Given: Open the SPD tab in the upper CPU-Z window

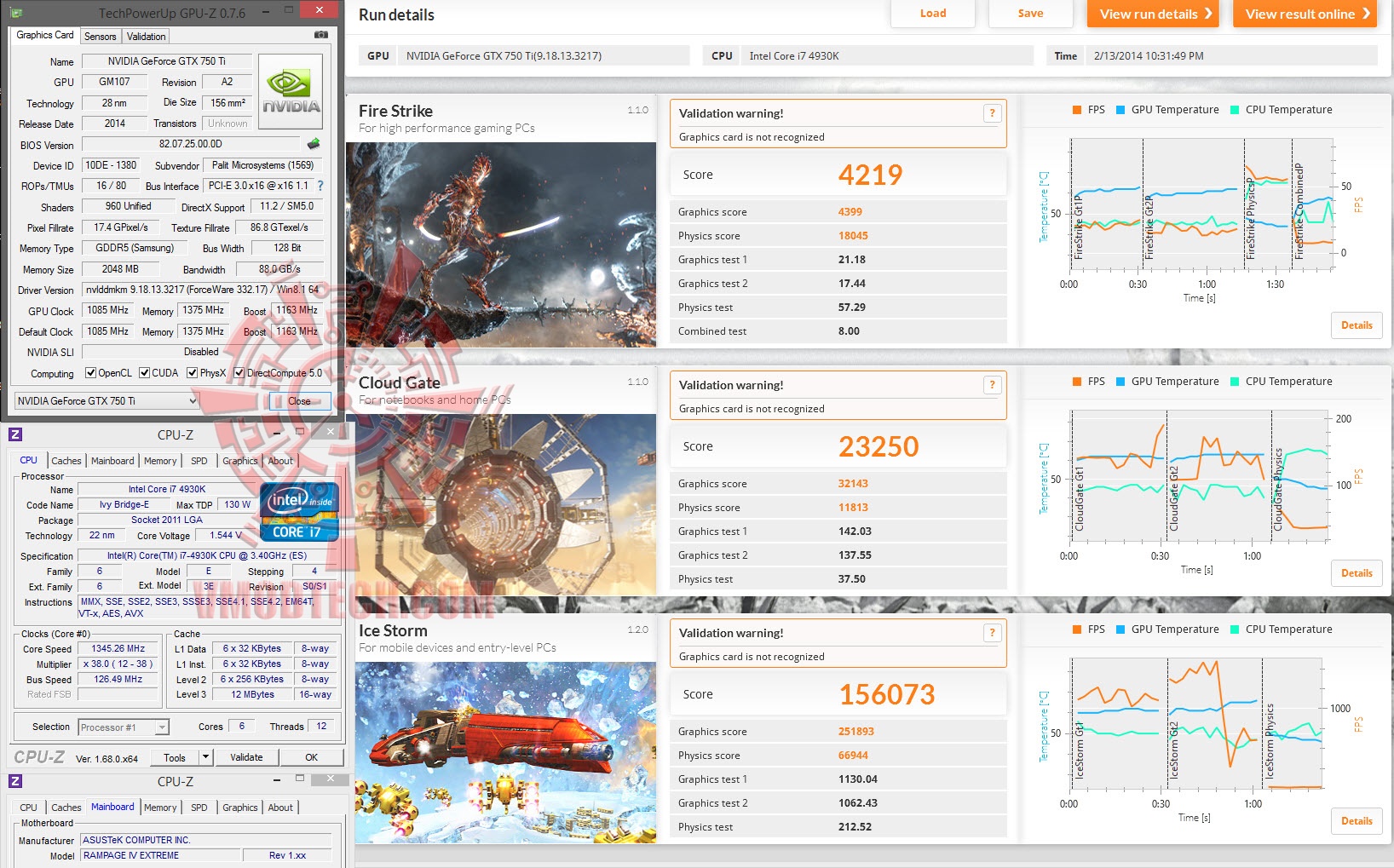Looking at the screenshot, I should (199, 461).
